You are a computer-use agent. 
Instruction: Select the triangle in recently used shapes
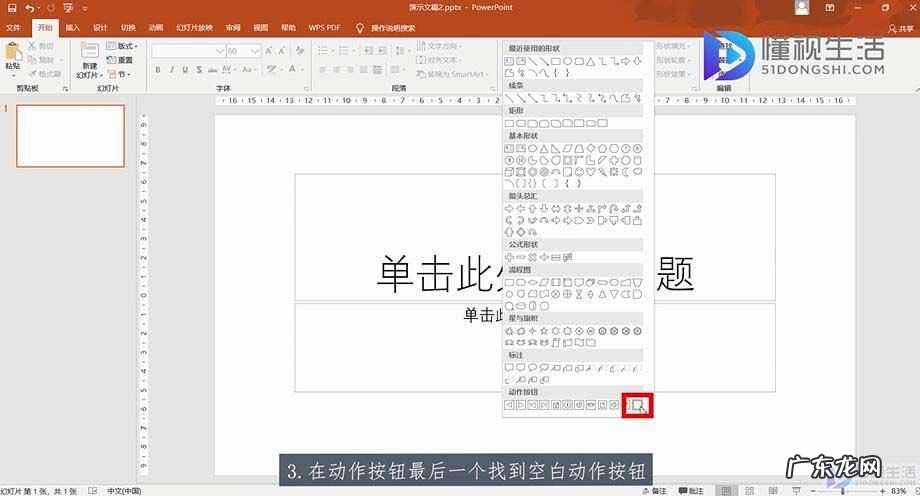click(591, 61)
